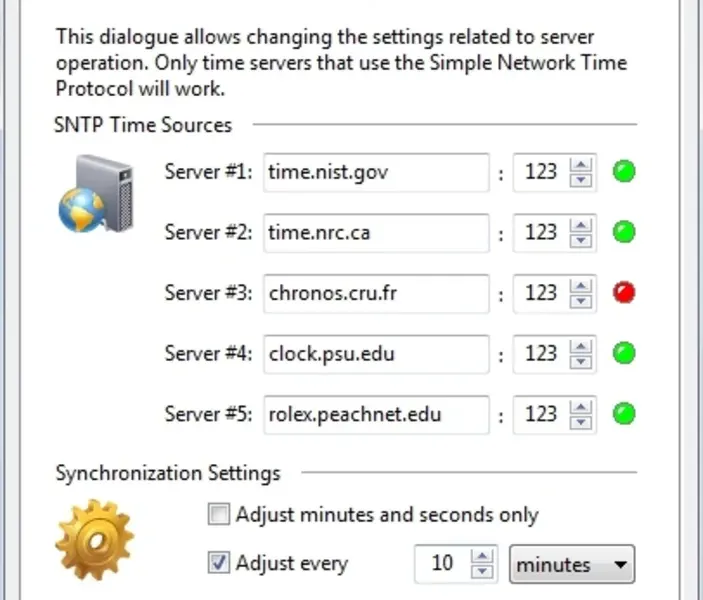The width and height of the screenshot is (703, 600).
Task: Click green status light for rolex.peachnet.edu
Action: point(624,412)
